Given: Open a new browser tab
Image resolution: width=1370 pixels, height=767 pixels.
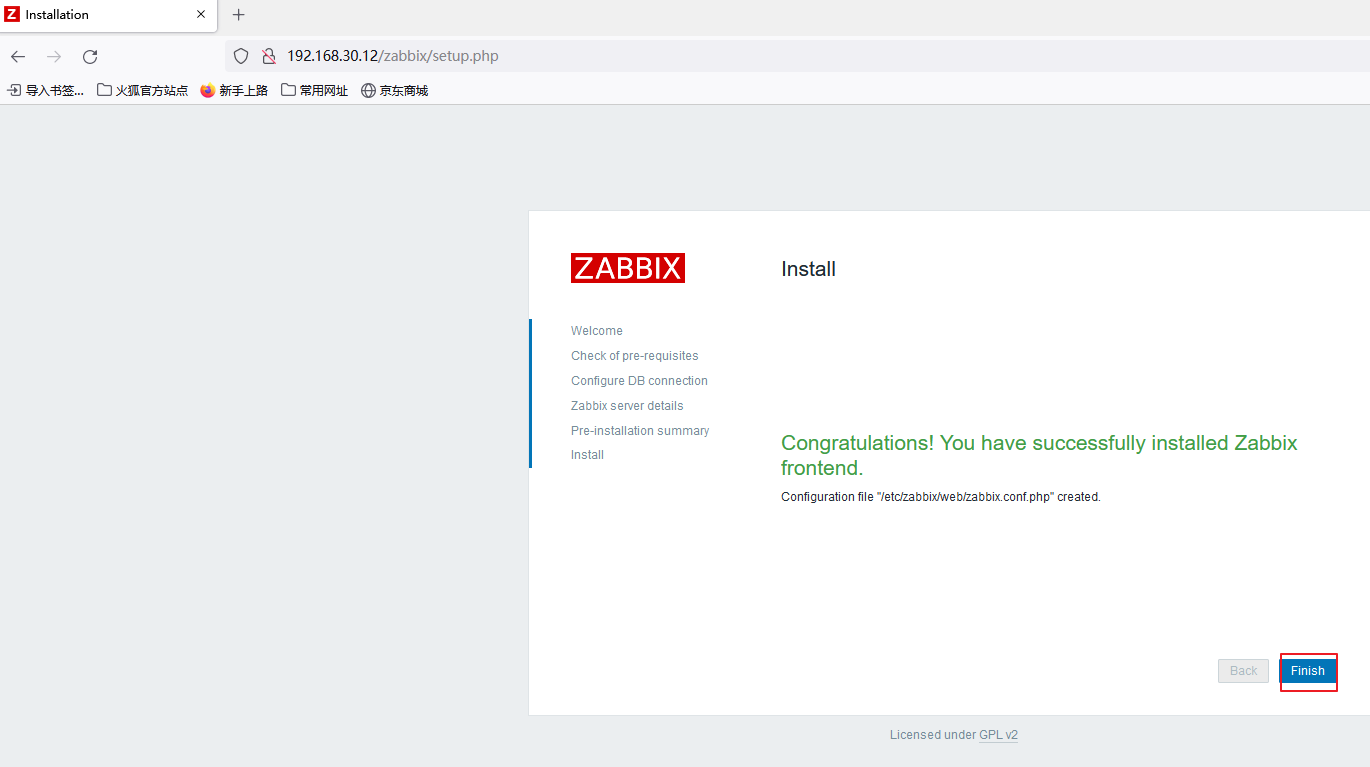Looking at the screenshot, I should (238, 15).
